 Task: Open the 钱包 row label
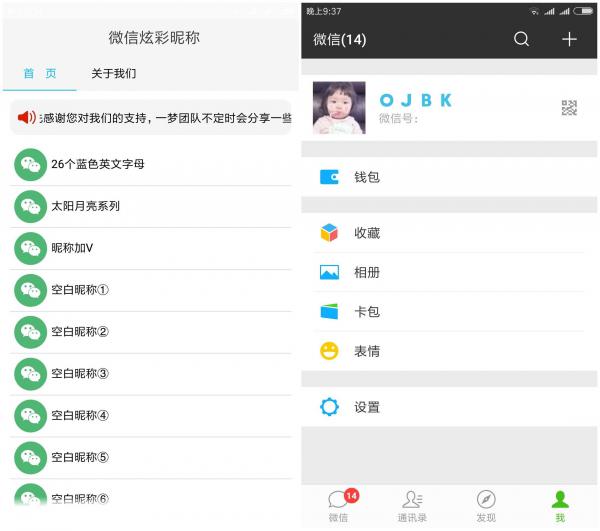[x=367, y=177]
